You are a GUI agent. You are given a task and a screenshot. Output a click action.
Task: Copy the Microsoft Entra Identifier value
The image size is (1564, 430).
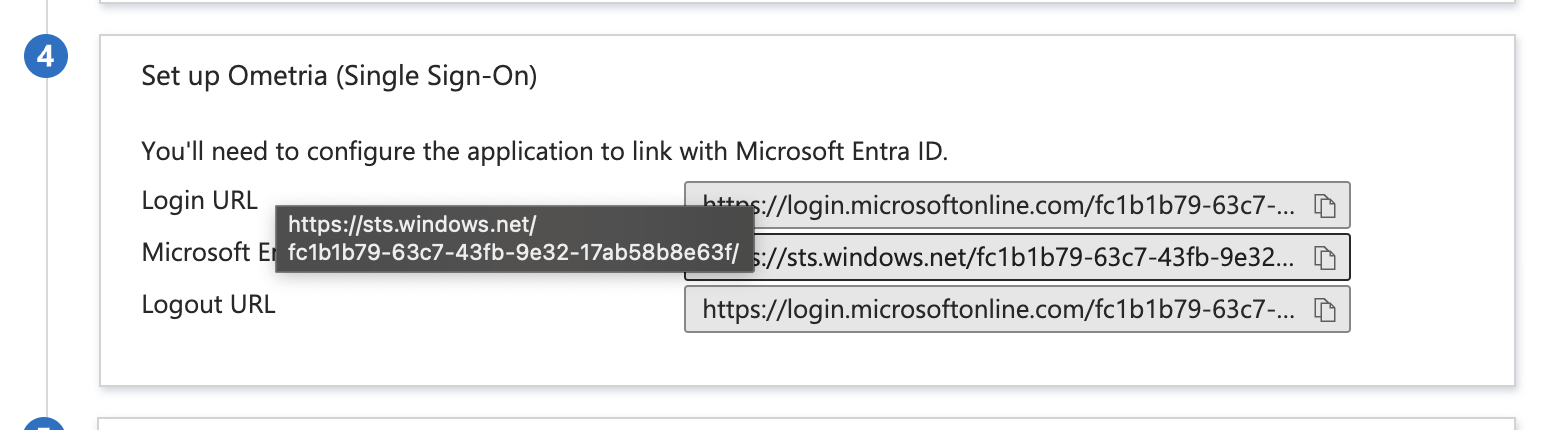[x=1325, y=258]
